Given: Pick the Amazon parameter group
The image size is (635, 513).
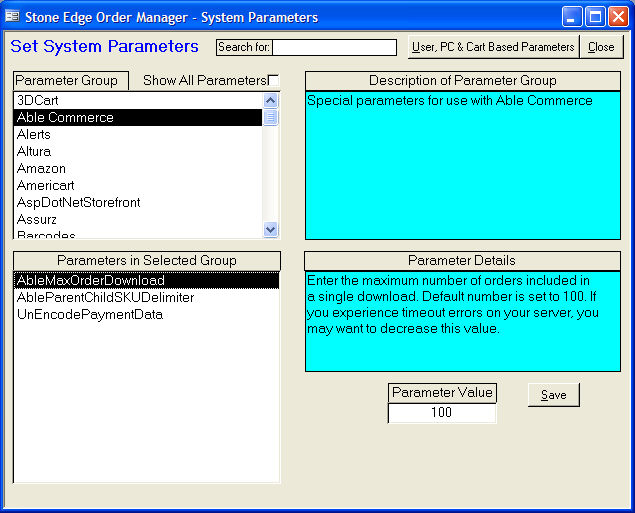Looking at the screenshot, I should coord(138,168).
